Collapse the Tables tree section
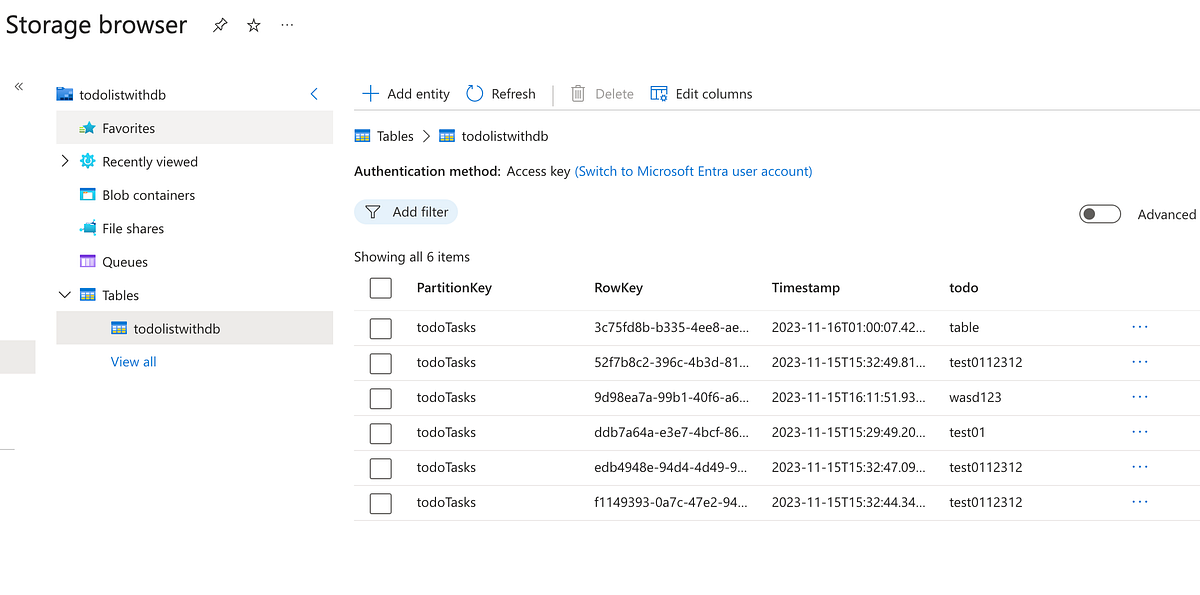The image size is (1200, 595). (x=64, y=294)
